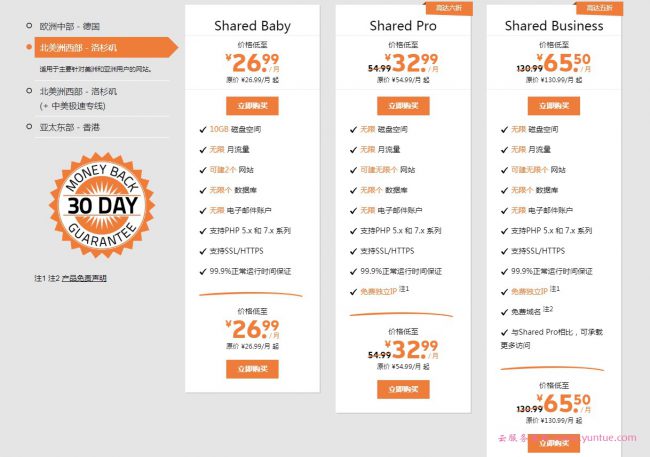Open the 产品免责声明 link
Screen dimensions: 650x457
pos(85,277)
